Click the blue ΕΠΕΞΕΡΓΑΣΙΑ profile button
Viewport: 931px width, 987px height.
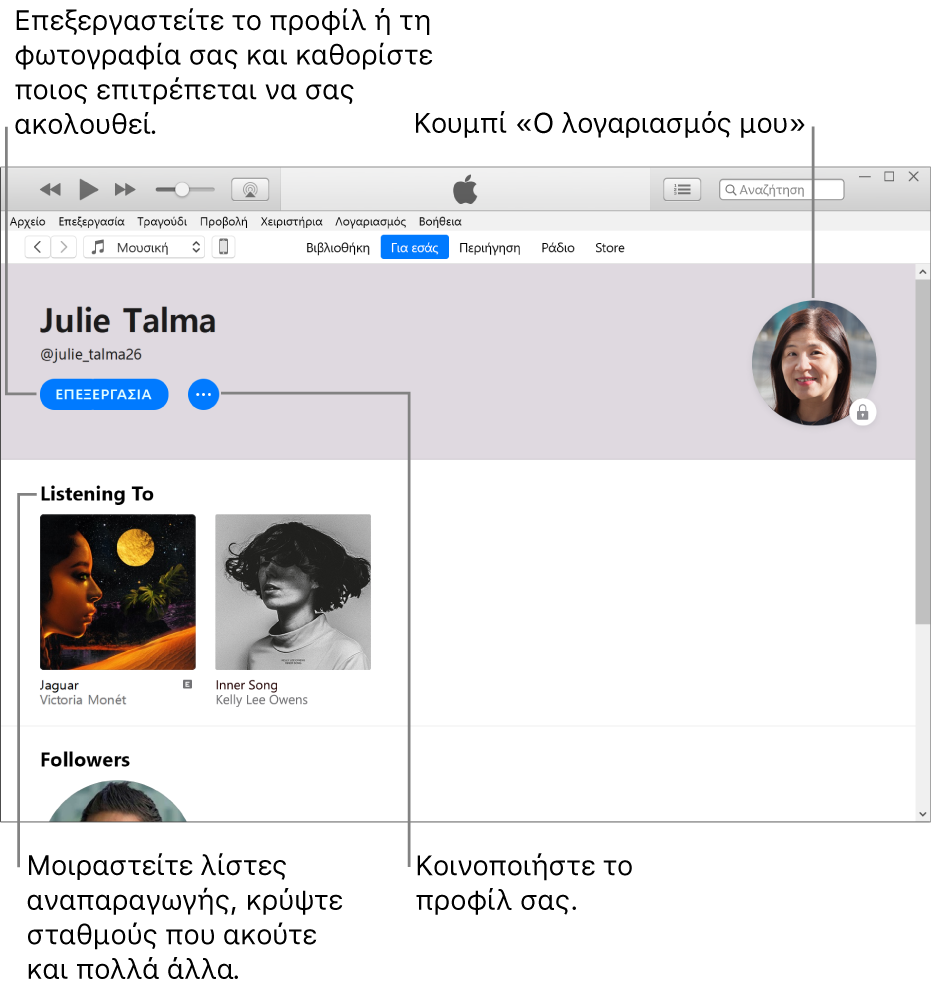[104, 395]
